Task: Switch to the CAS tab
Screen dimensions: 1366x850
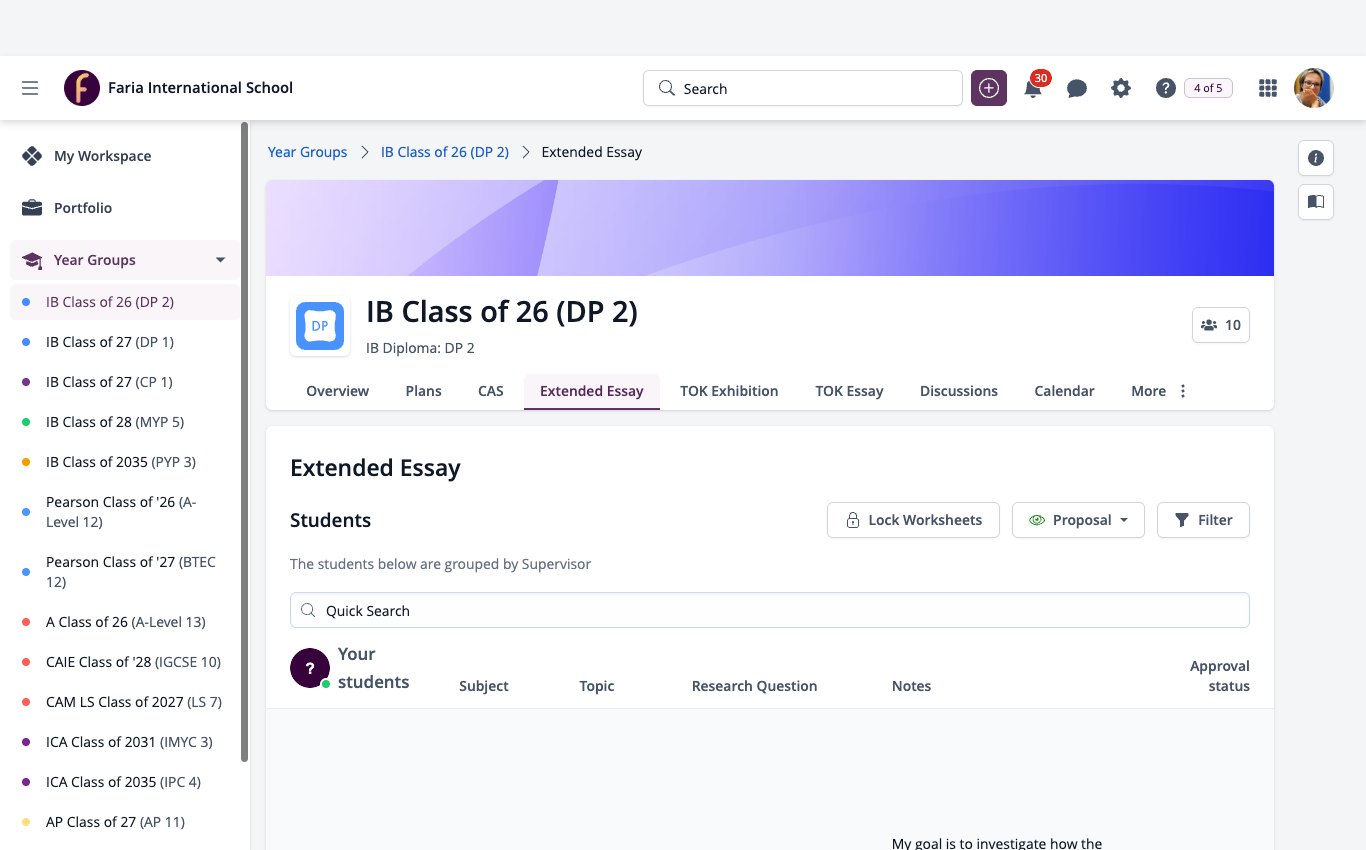Action: tap(491, 391)
